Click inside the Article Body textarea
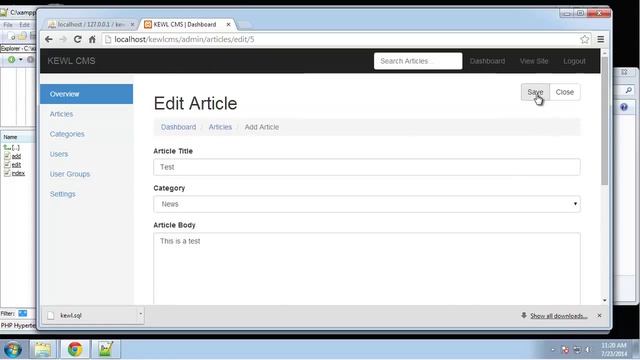 pyautogui.click(x=367, y=268)
